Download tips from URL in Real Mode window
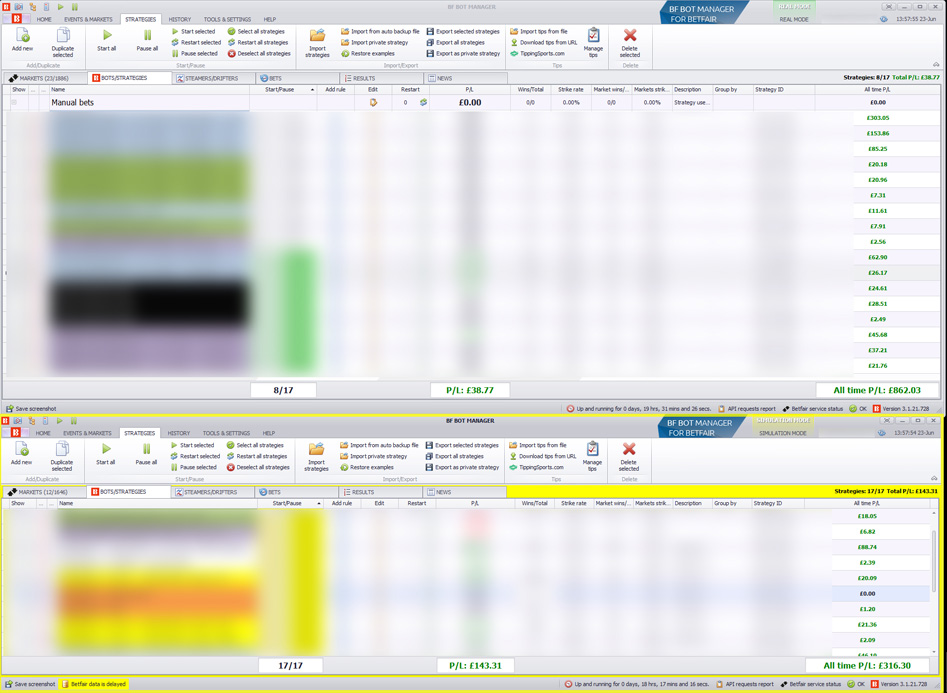Screen dimensions: 947x693 click(544, 42)
